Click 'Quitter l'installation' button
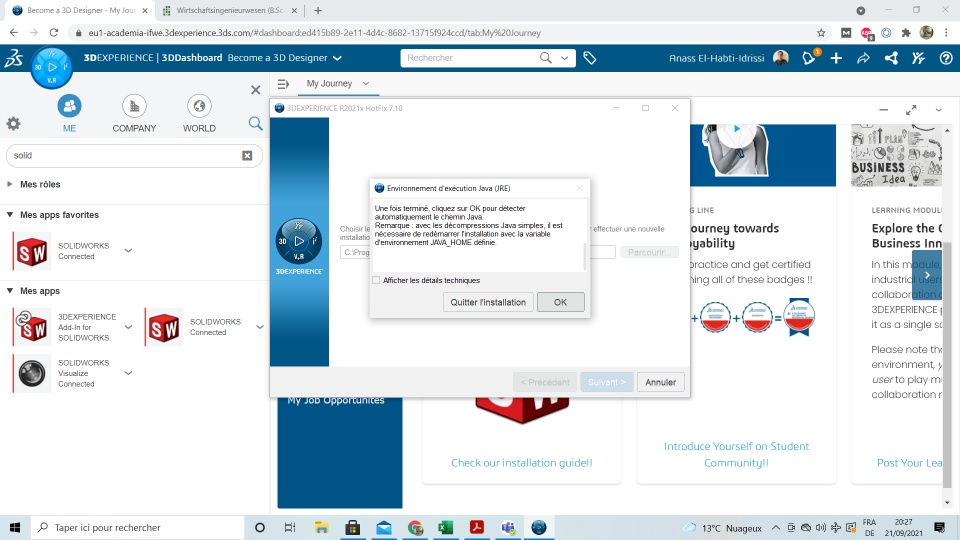960x540 pixels. click(x=488, y=302)
